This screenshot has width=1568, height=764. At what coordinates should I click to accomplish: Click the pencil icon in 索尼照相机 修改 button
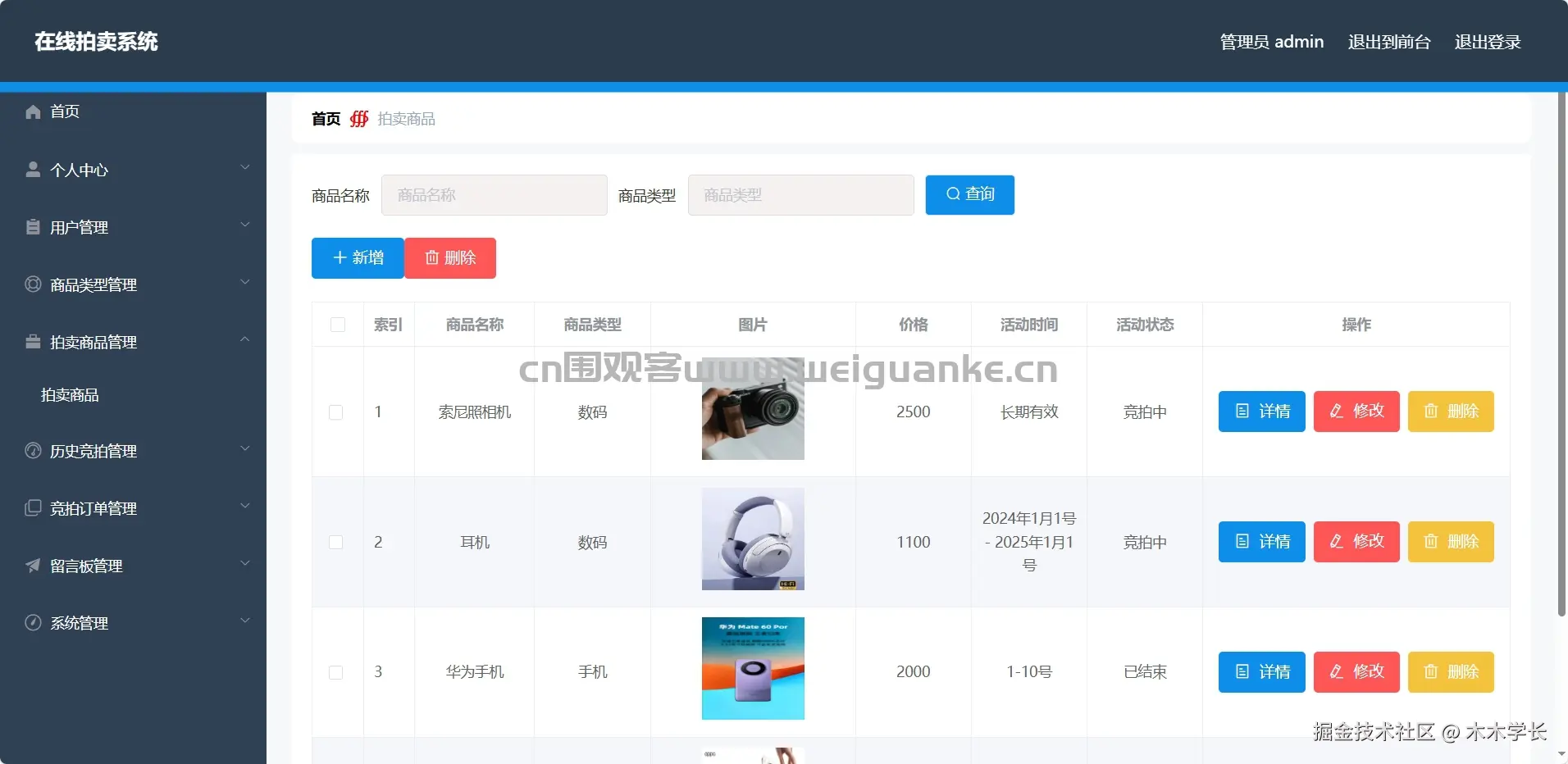click(1337, 412)
